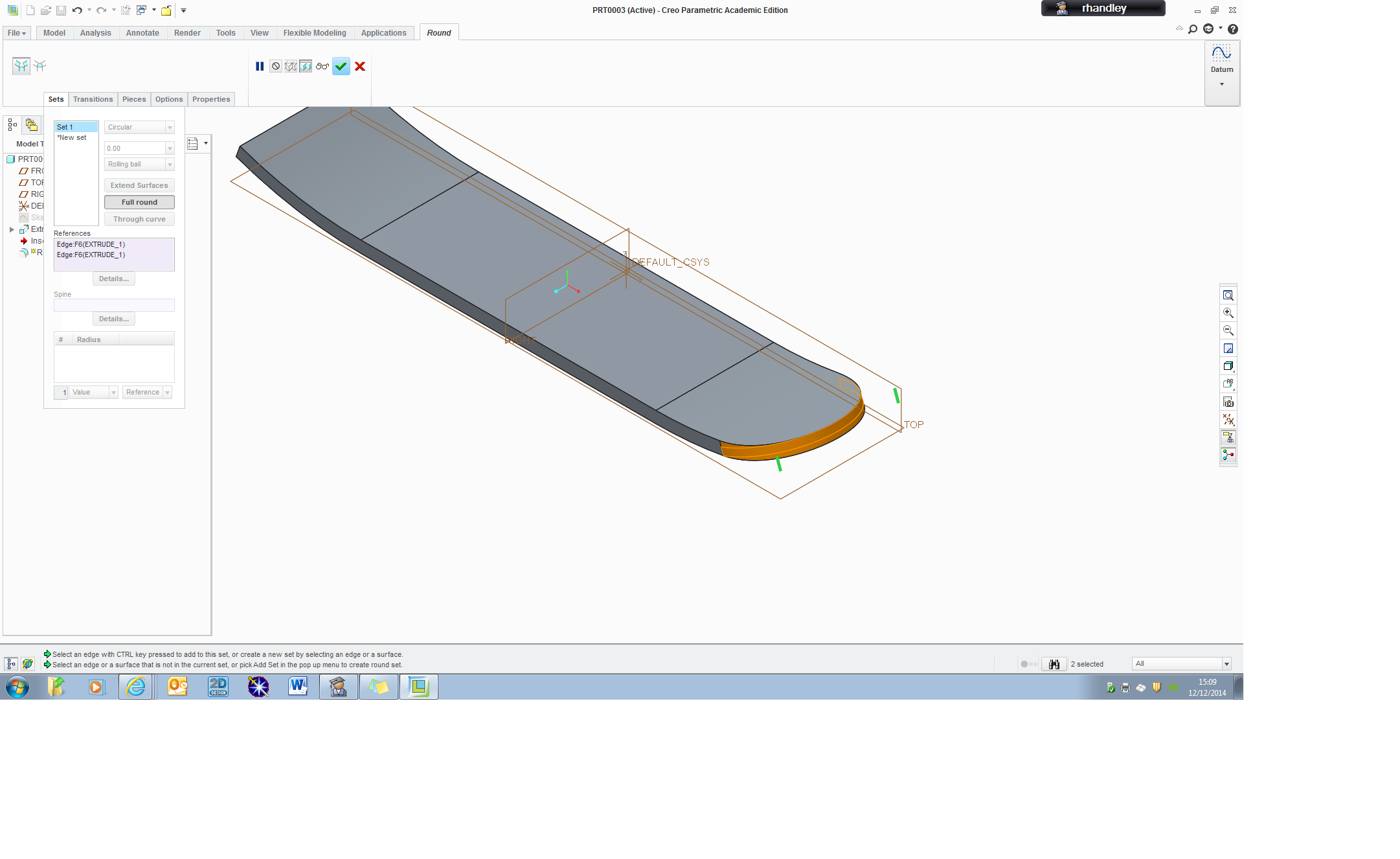This screenshot has width=1400, height=859.
Task: Open verify glasses preview for the round
Action: click(x=322, y=66)
